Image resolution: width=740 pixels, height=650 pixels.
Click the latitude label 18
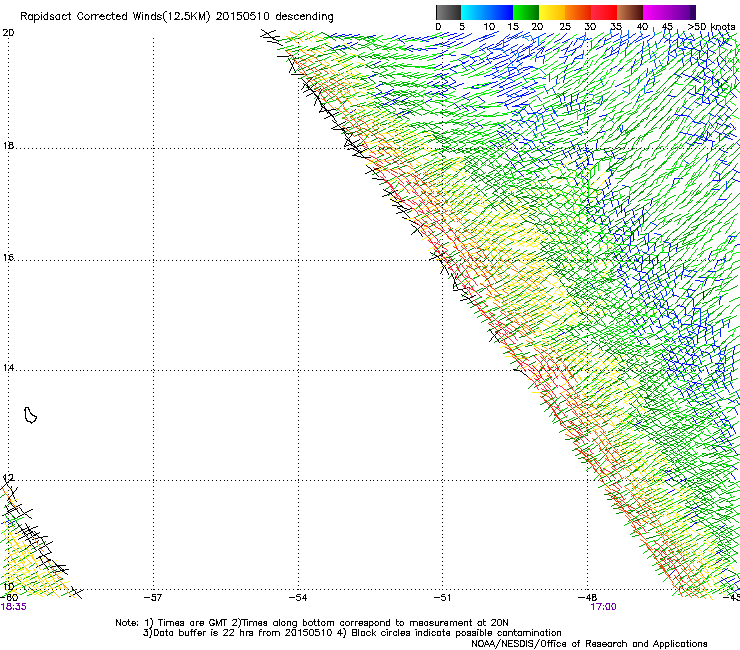click(8, 145)
